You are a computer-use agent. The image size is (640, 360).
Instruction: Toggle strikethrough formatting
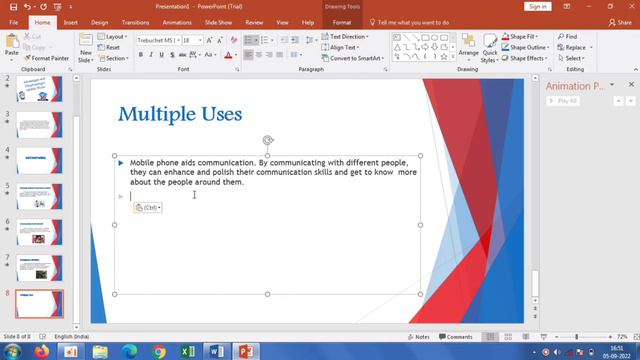click(x=182, y=55)
